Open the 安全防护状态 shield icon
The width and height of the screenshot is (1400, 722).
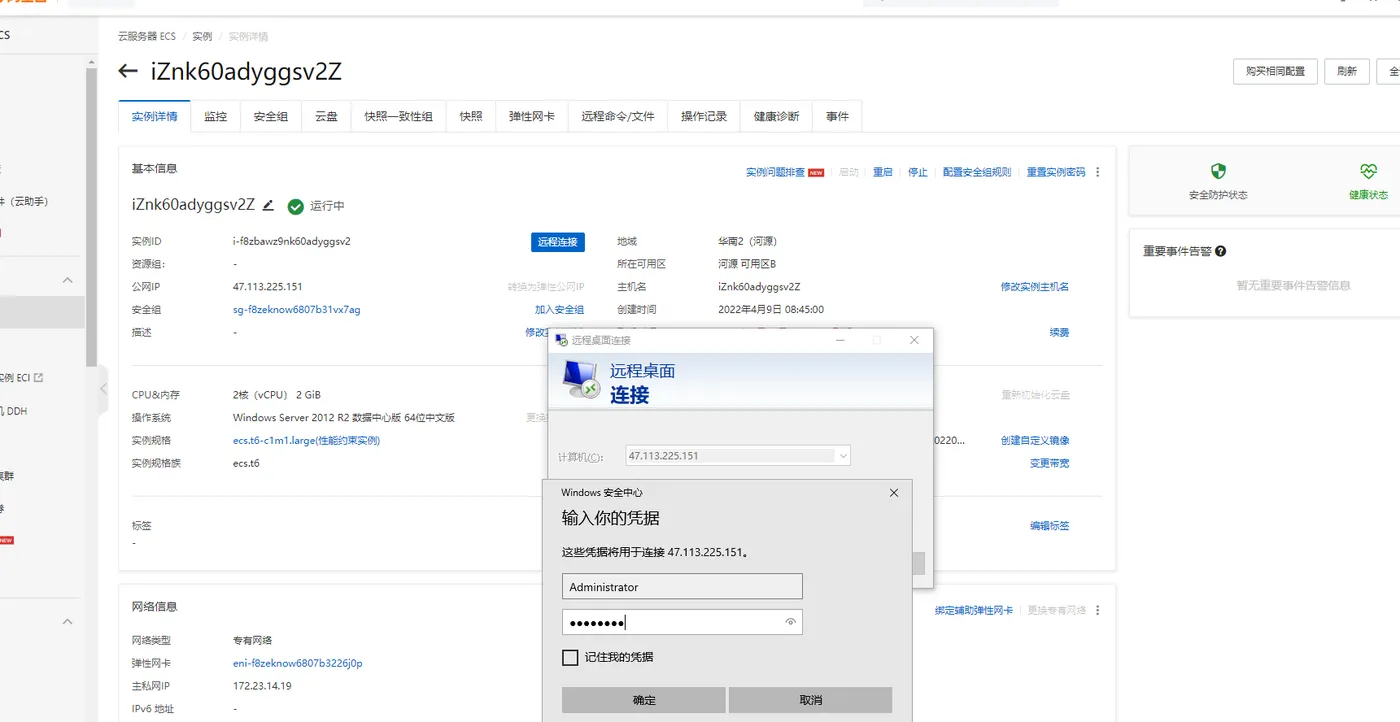(1218, 171)
